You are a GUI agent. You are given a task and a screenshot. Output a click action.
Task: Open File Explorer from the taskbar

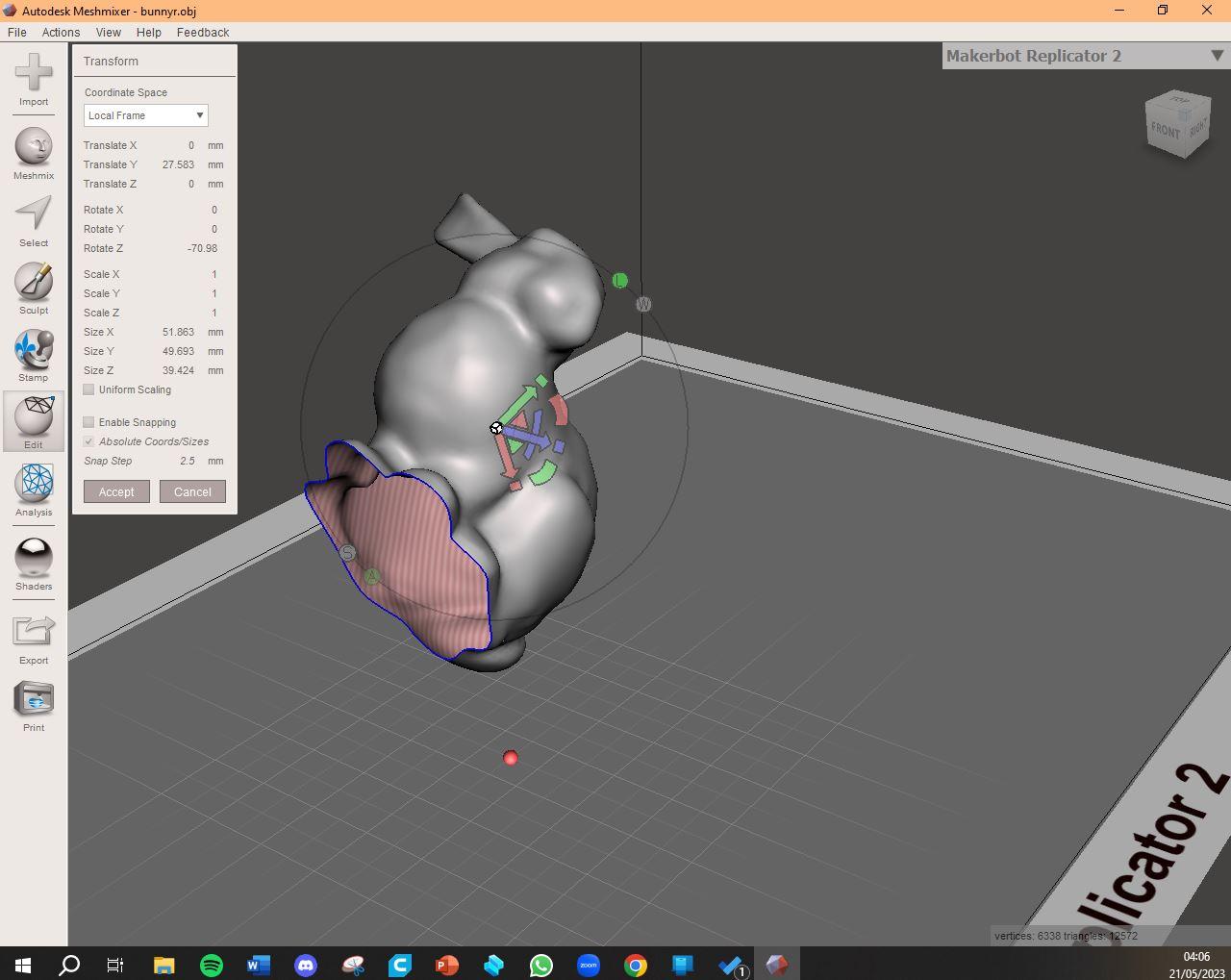(164, 965)
